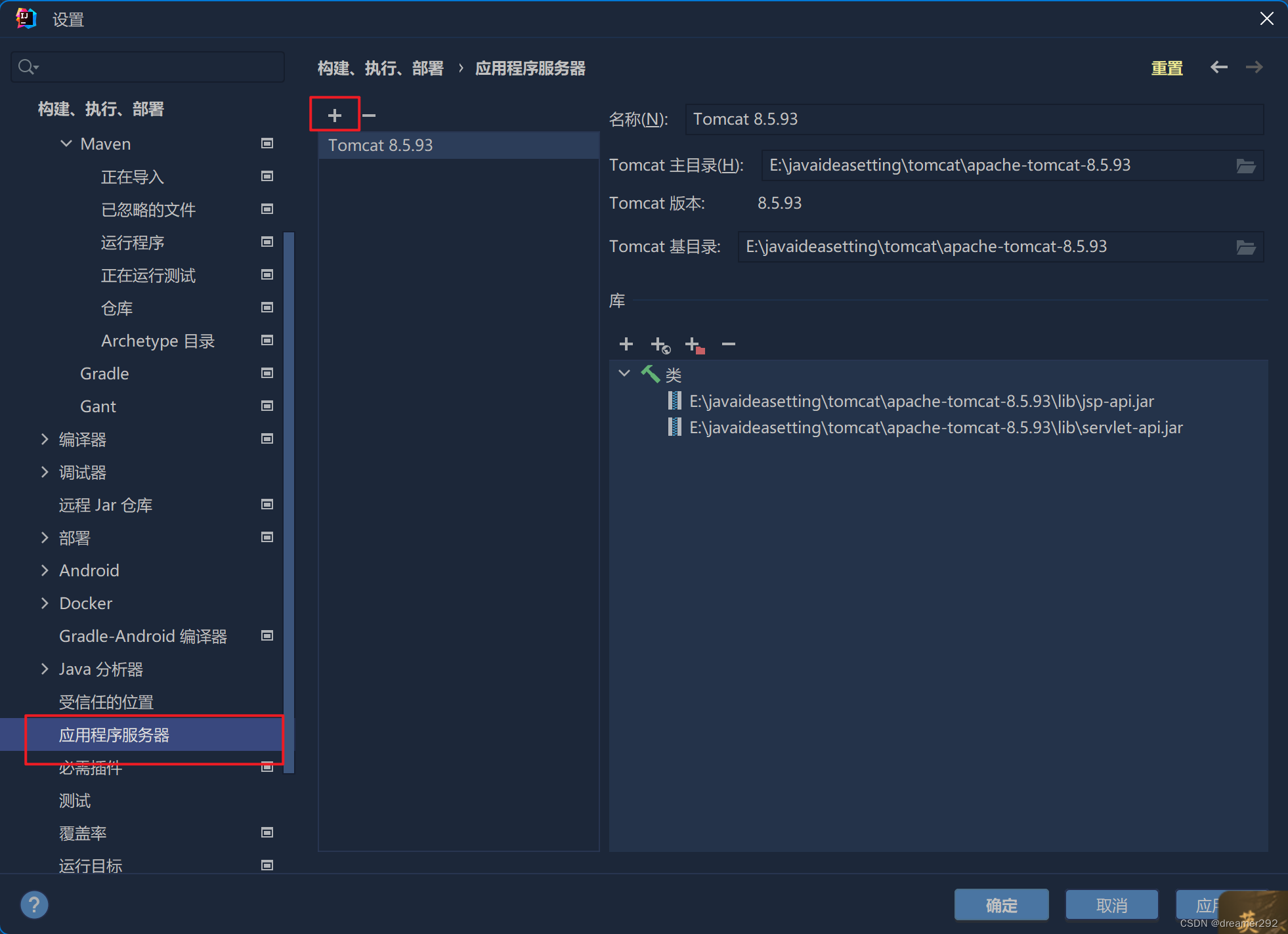The width and height of the screenshot is (1288, 934).
Task: Collapse the Maven tree node
Action: coord(66,143)
